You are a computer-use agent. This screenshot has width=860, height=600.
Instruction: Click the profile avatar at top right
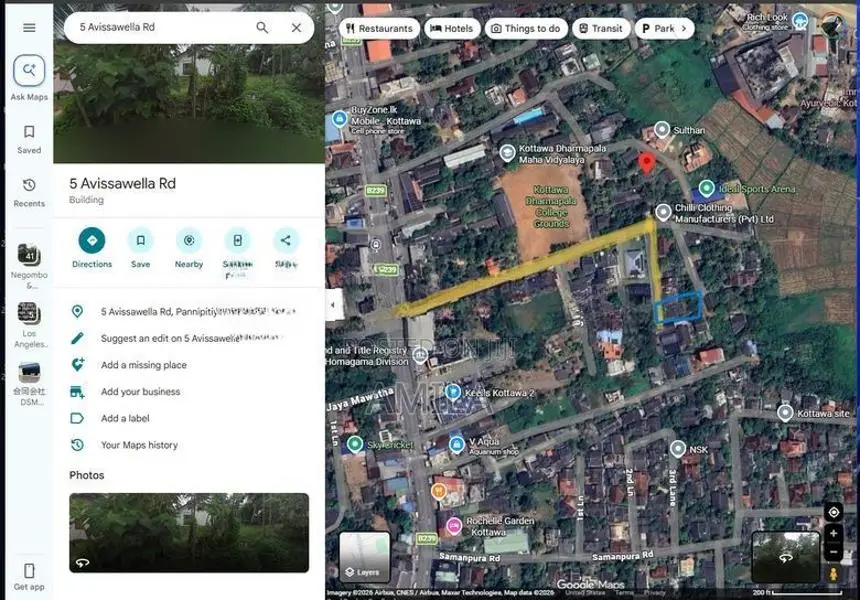tap(833, 26)
